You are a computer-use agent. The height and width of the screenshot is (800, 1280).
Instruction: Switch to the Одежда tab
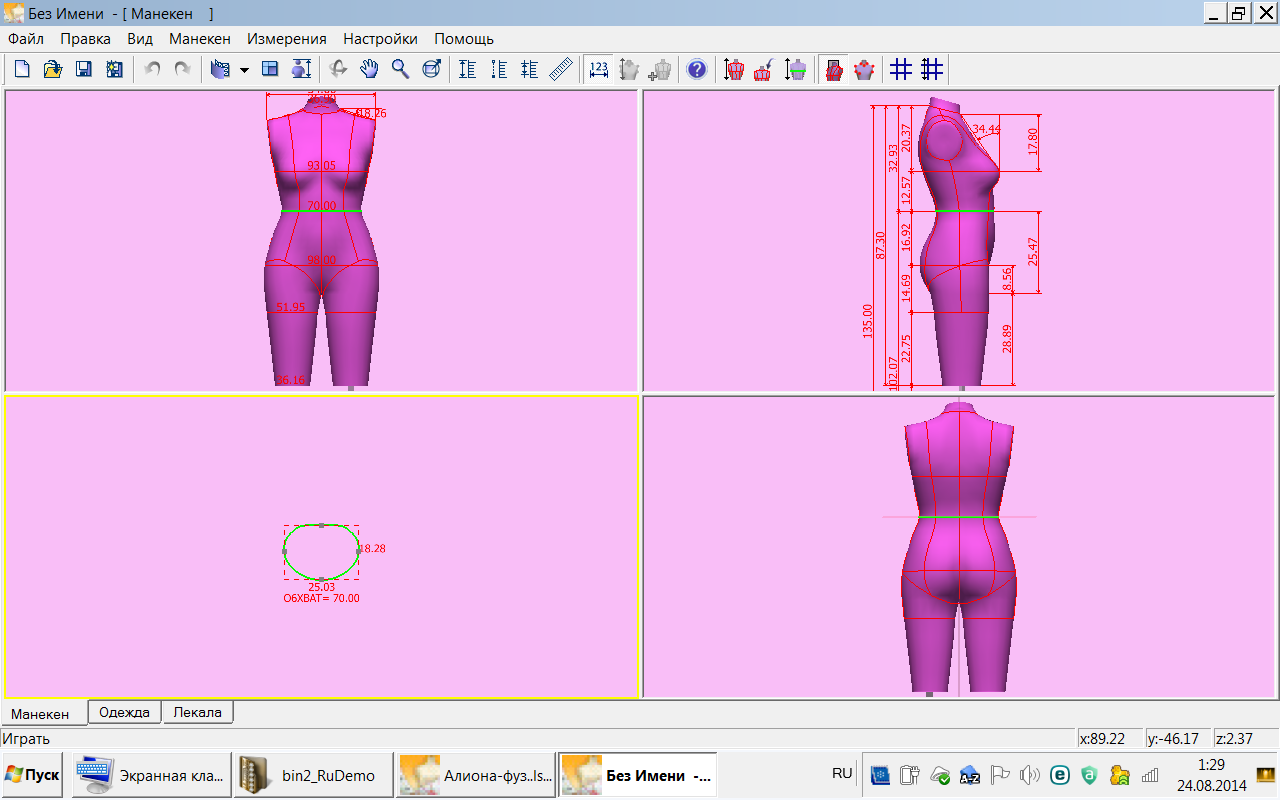point(125,712)
